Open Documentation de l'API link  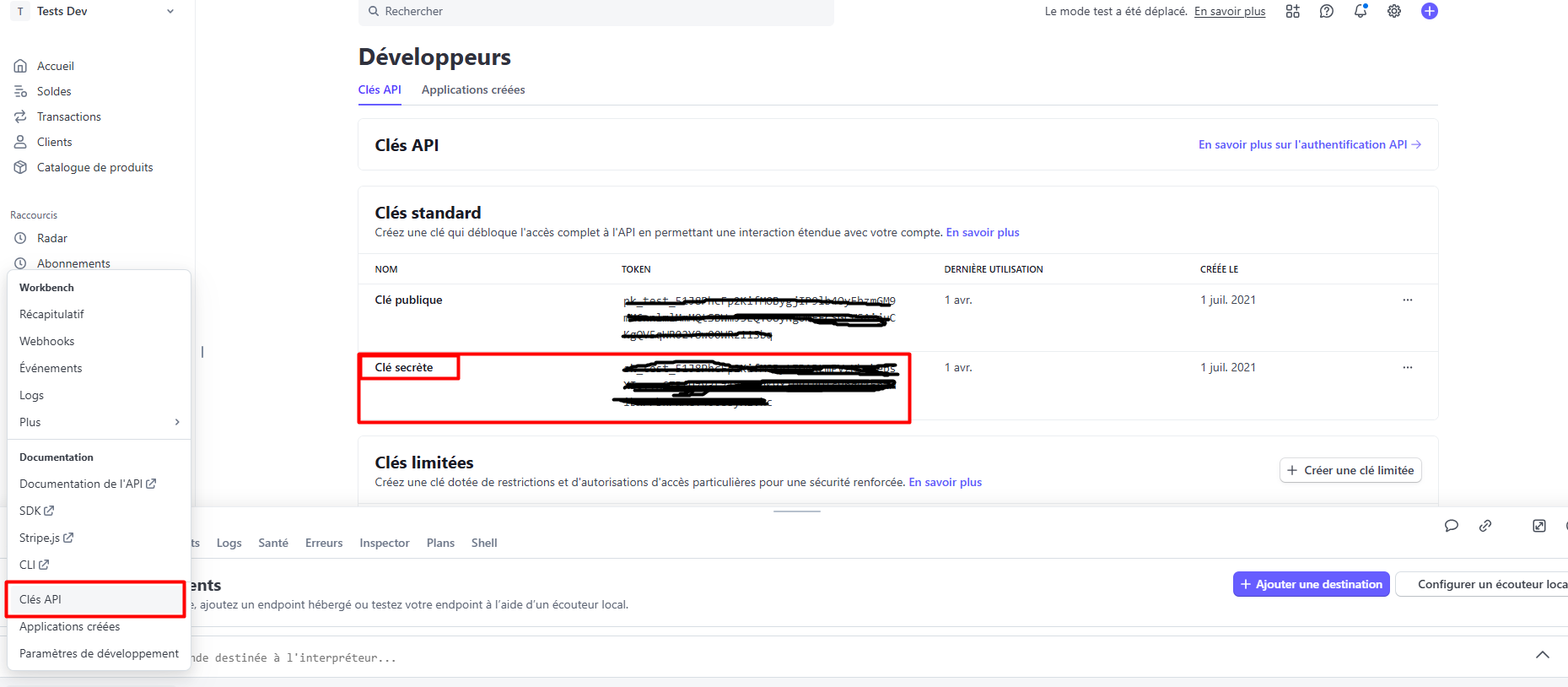(88, 484)
